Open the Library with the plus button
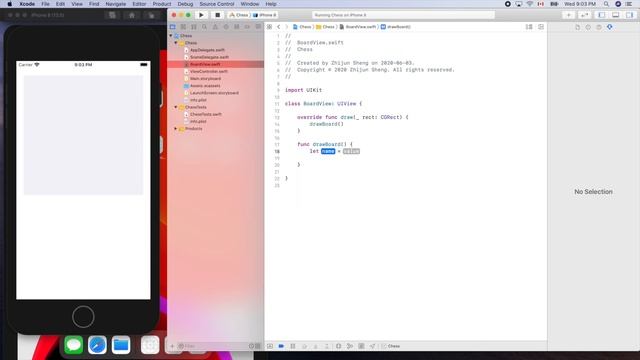This screenshot has width=640, height=360. point(569,15)
